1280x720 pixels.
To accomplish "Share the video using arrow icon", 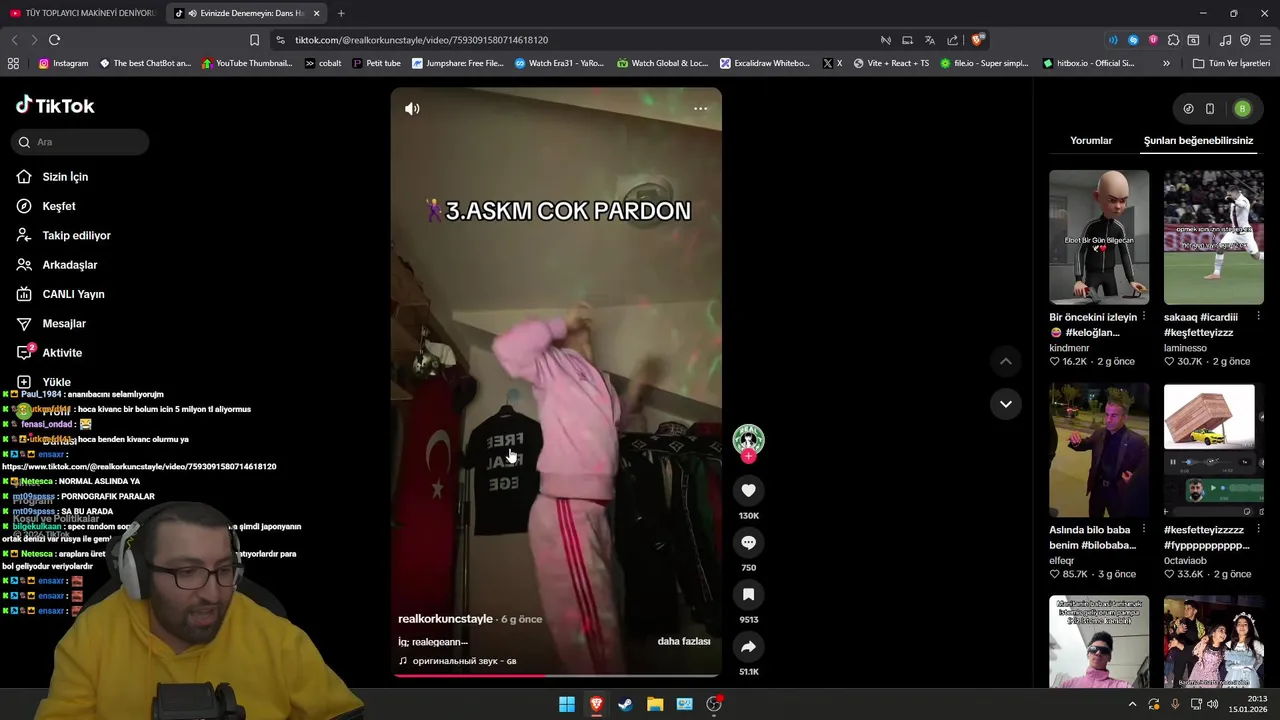I will click(748, 646).
